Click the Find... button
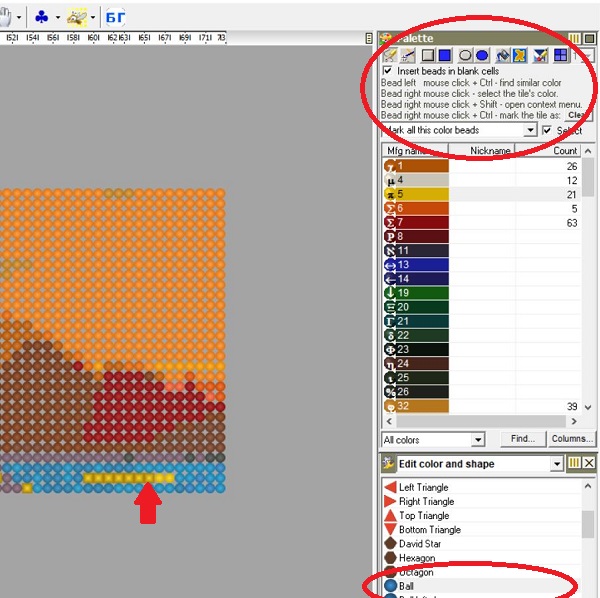 522,439
